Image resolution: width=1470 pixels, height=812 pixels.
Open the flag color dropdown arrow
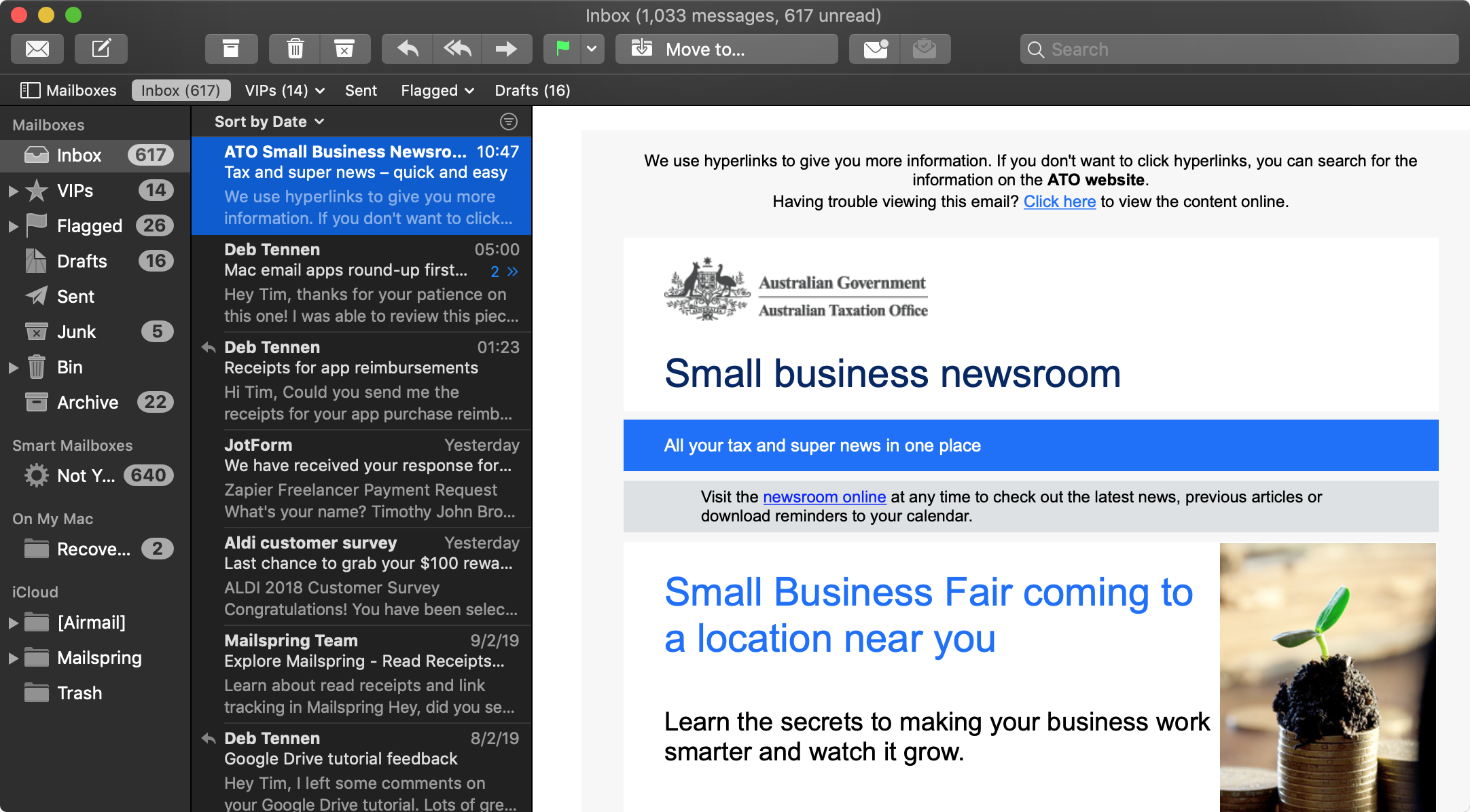coord(592,49)
